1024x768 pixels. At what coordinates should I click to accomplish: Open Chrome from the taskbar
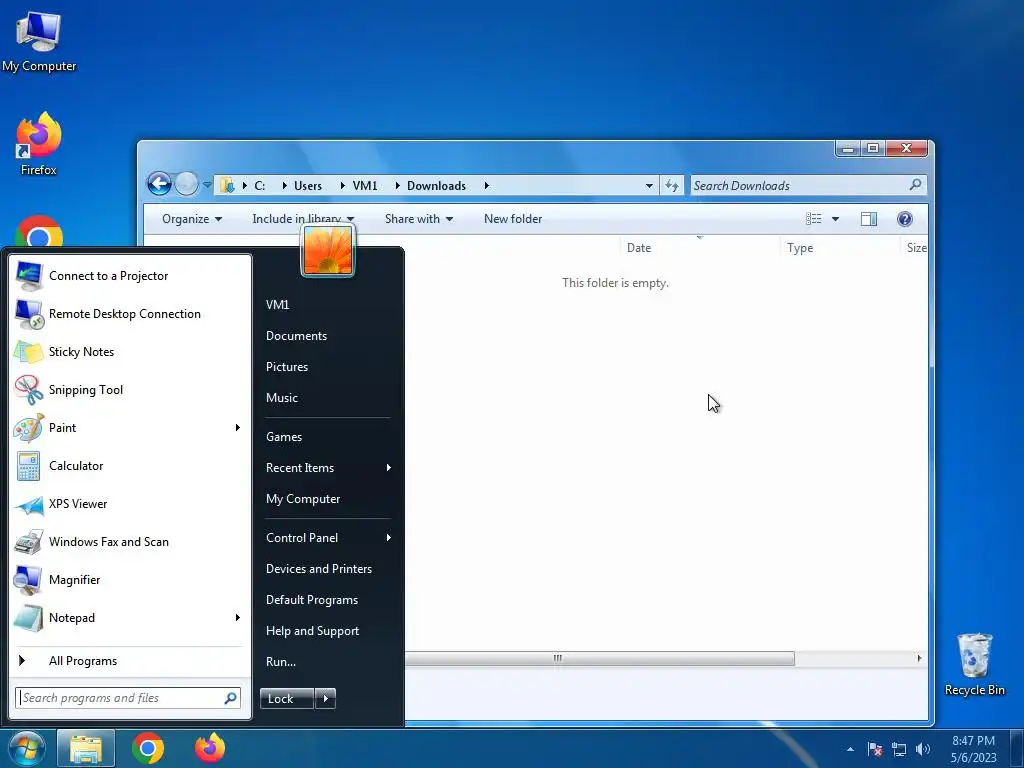click(148, 748)
